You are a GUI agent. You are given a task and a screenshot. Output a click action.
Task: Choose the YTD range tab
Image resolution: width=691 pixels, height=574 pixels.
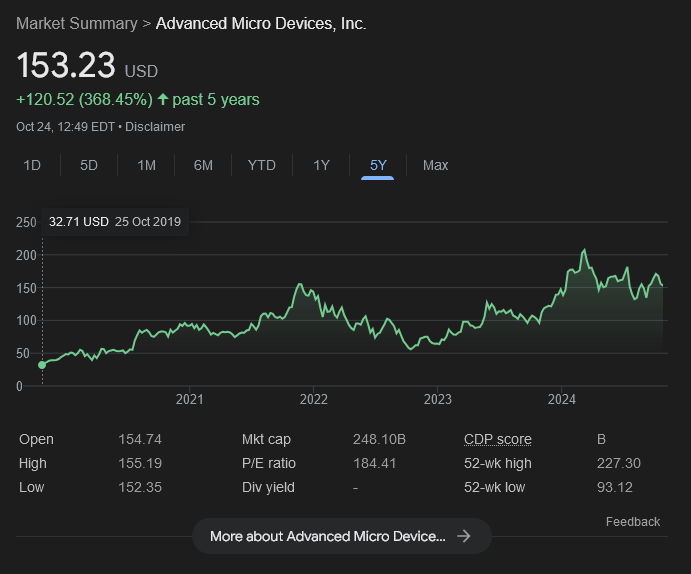pos(262,165)
